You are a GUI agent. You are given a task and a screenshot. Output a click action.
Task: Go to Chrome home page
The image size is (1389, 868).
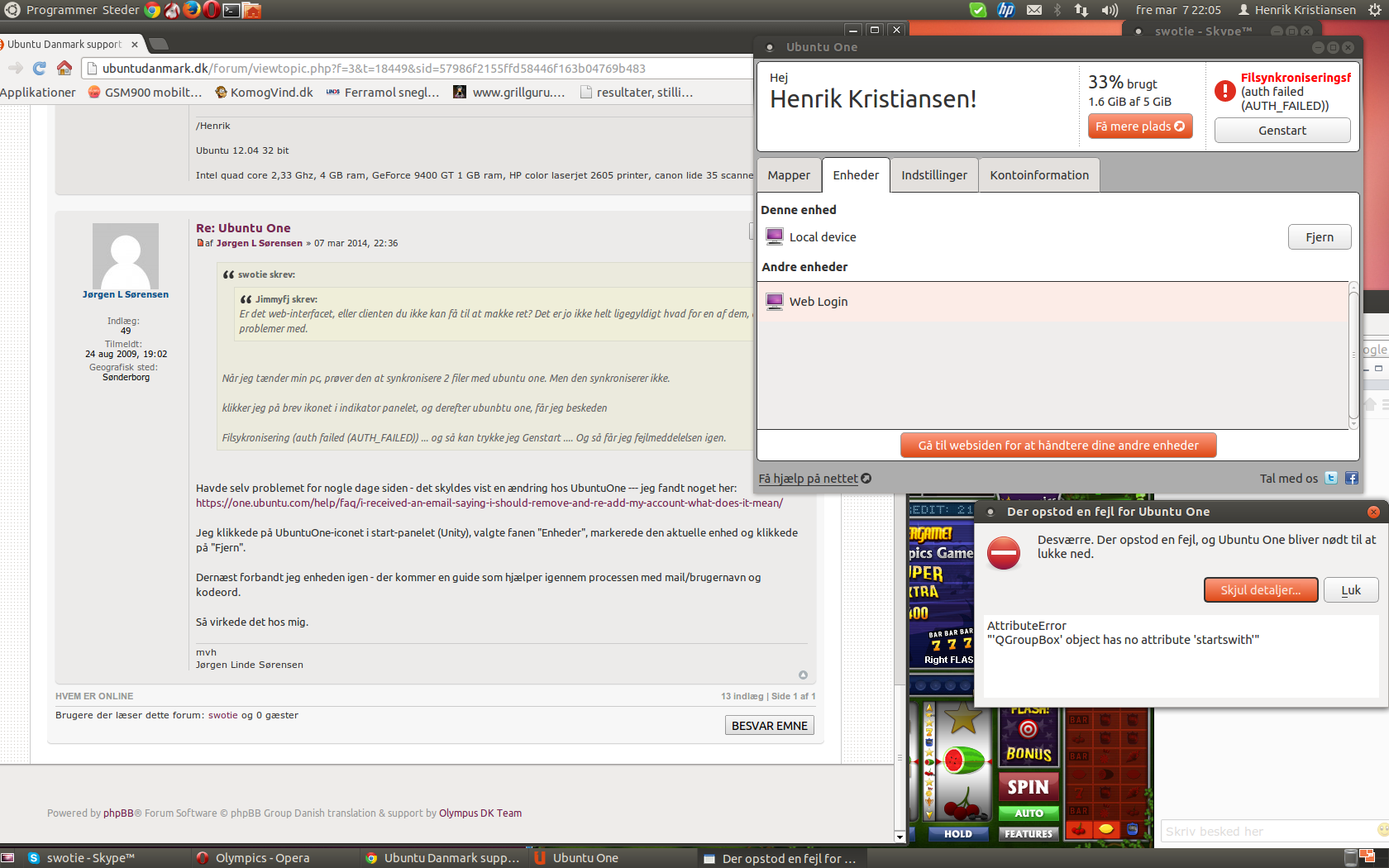pos(64,68)
